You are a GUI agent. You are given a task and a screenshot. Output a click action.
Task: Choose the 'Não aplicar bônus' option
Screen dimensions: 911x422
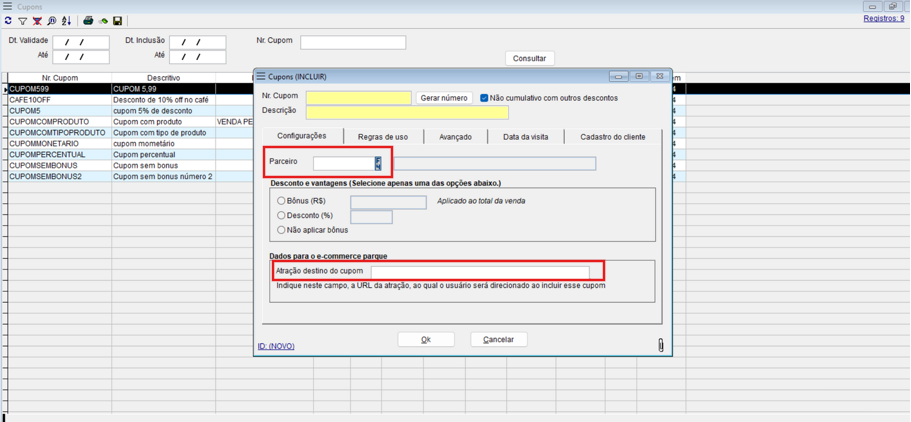(x=281, y=230)
